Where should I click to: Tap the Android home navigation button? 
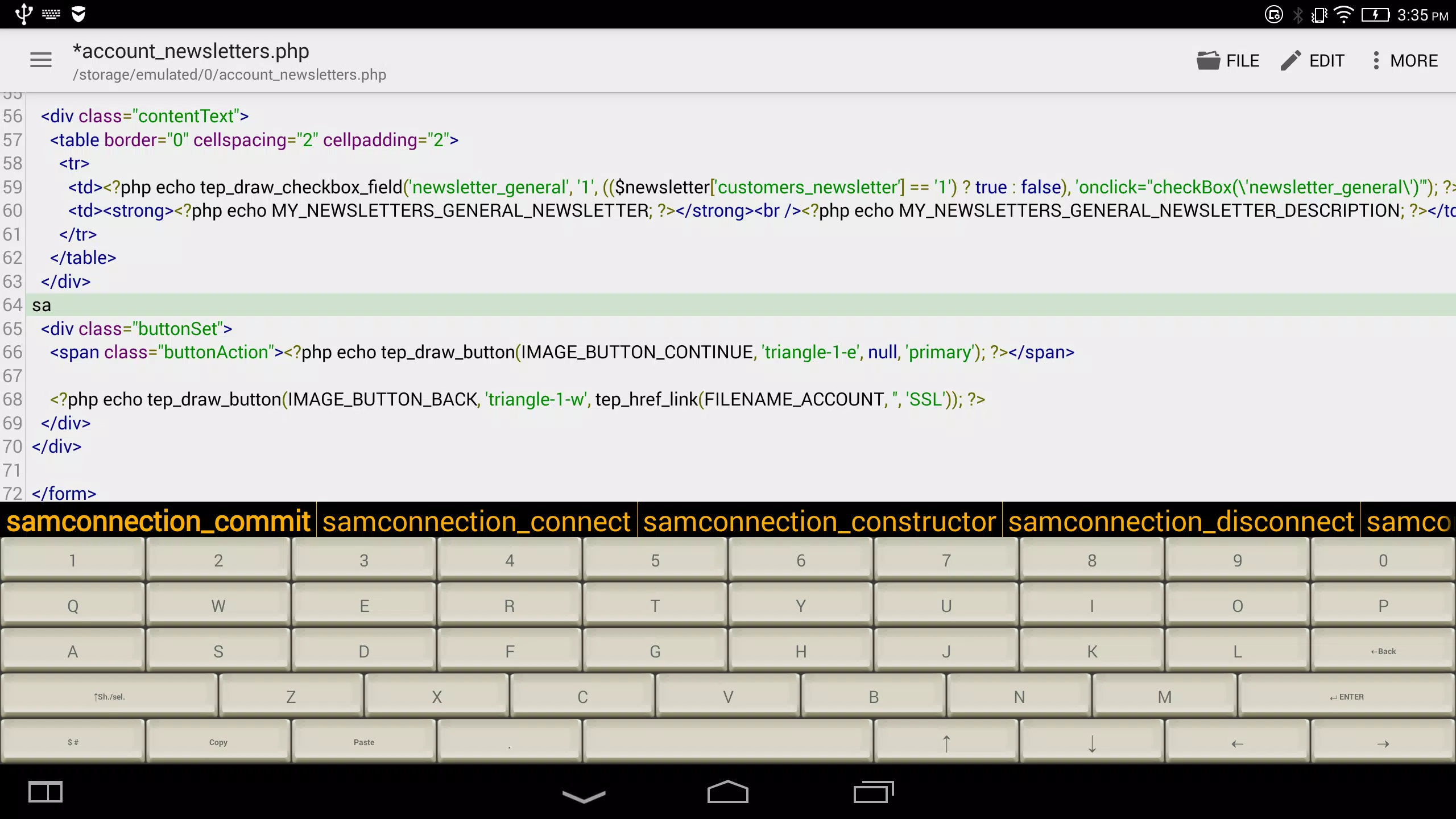point(728,792)
